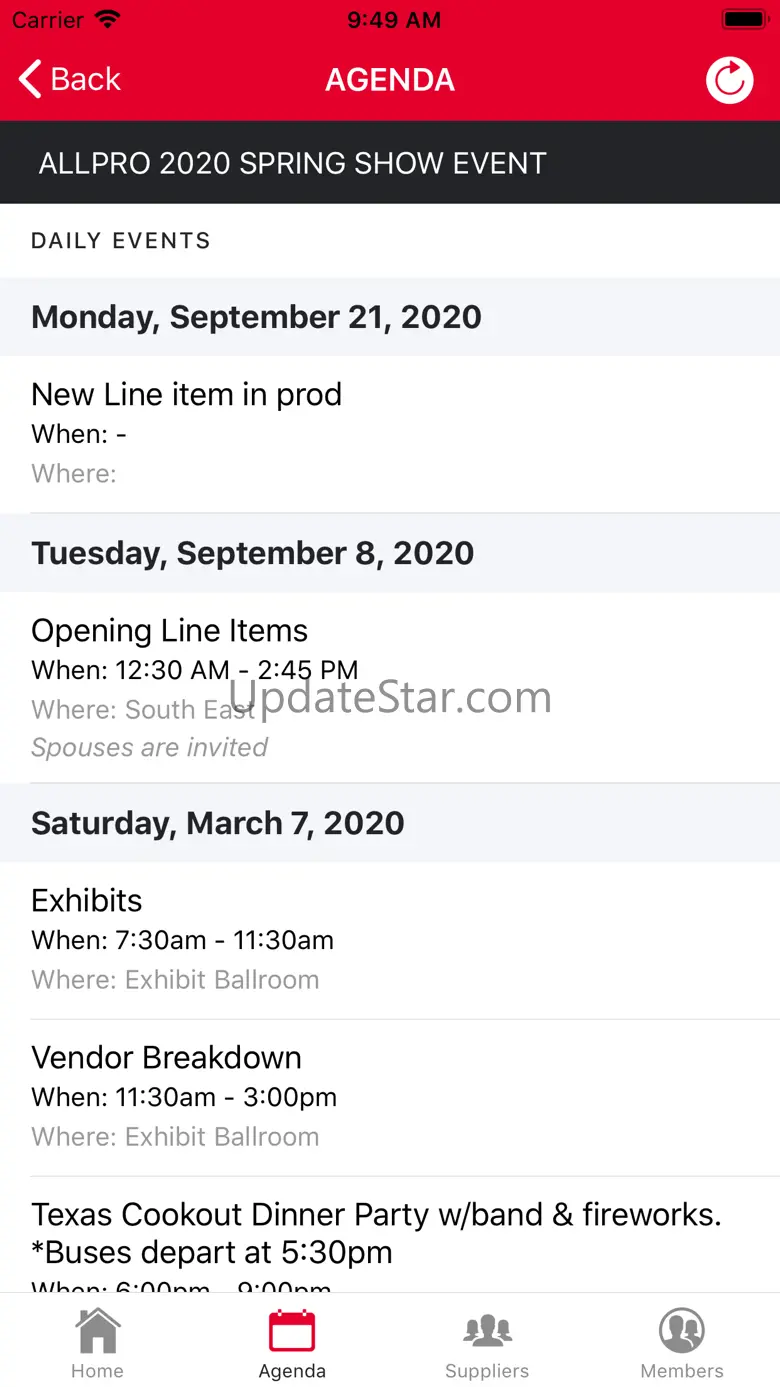Tap the refresh icon in header
The height and width of the screenshot is (1387, 780).
coord(729,80)
